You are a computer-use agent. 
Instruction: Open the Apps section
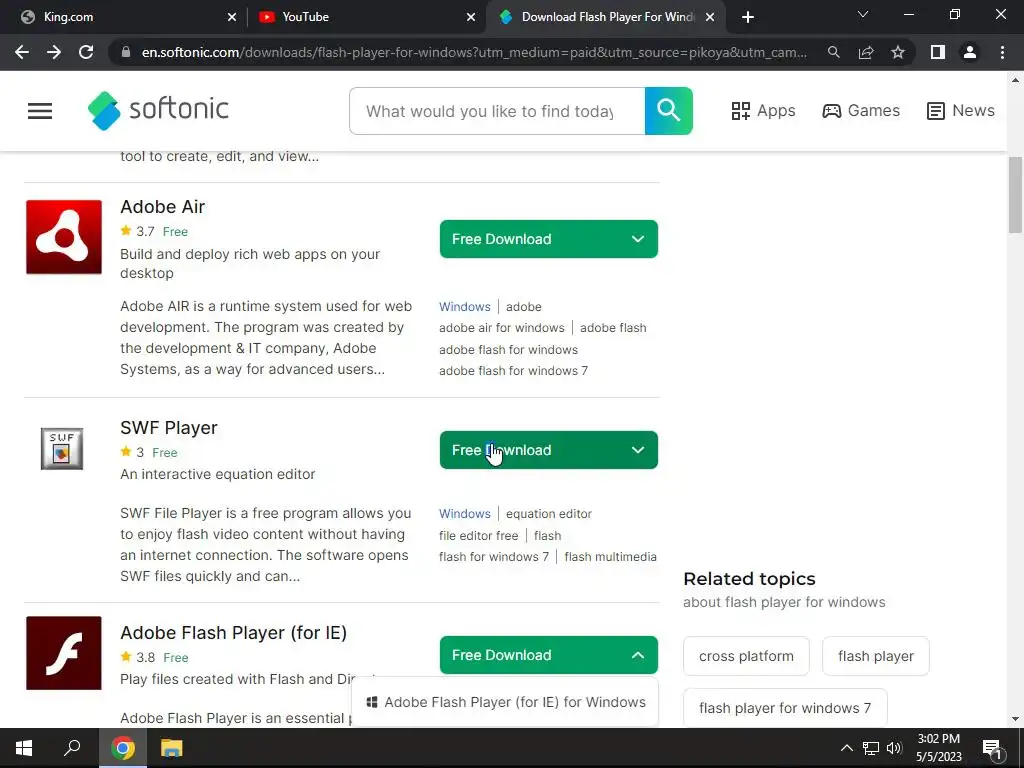[763, 111]
